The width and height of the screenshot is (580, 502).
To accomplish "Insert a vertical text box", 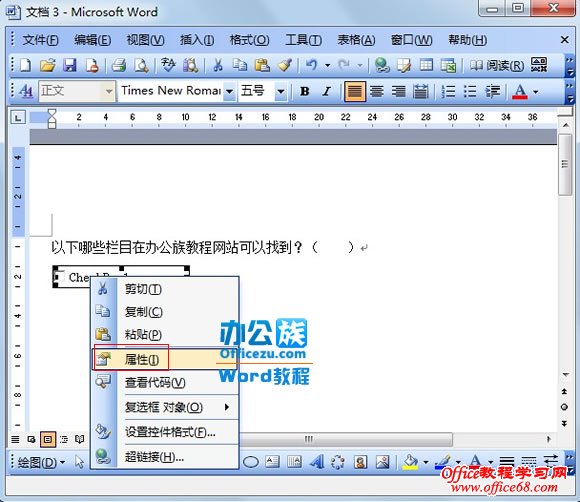I will point(294,461).
